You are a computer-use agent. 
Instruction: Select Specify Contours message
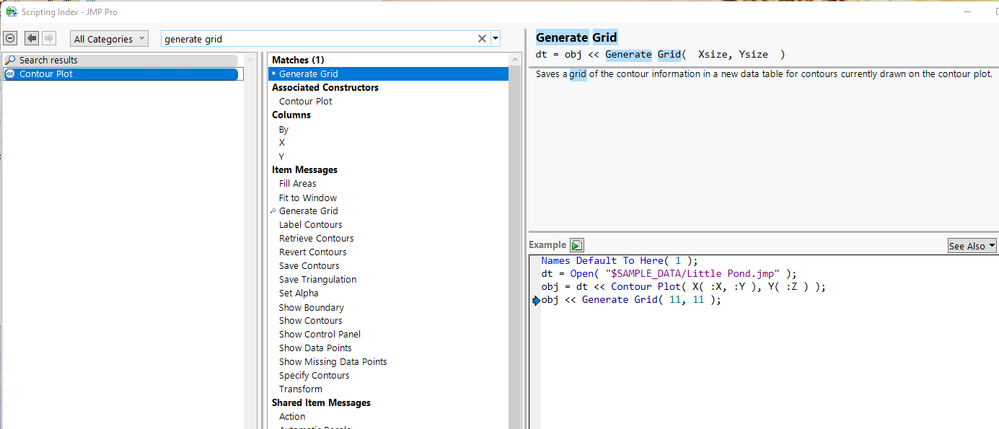click(314, 375)
